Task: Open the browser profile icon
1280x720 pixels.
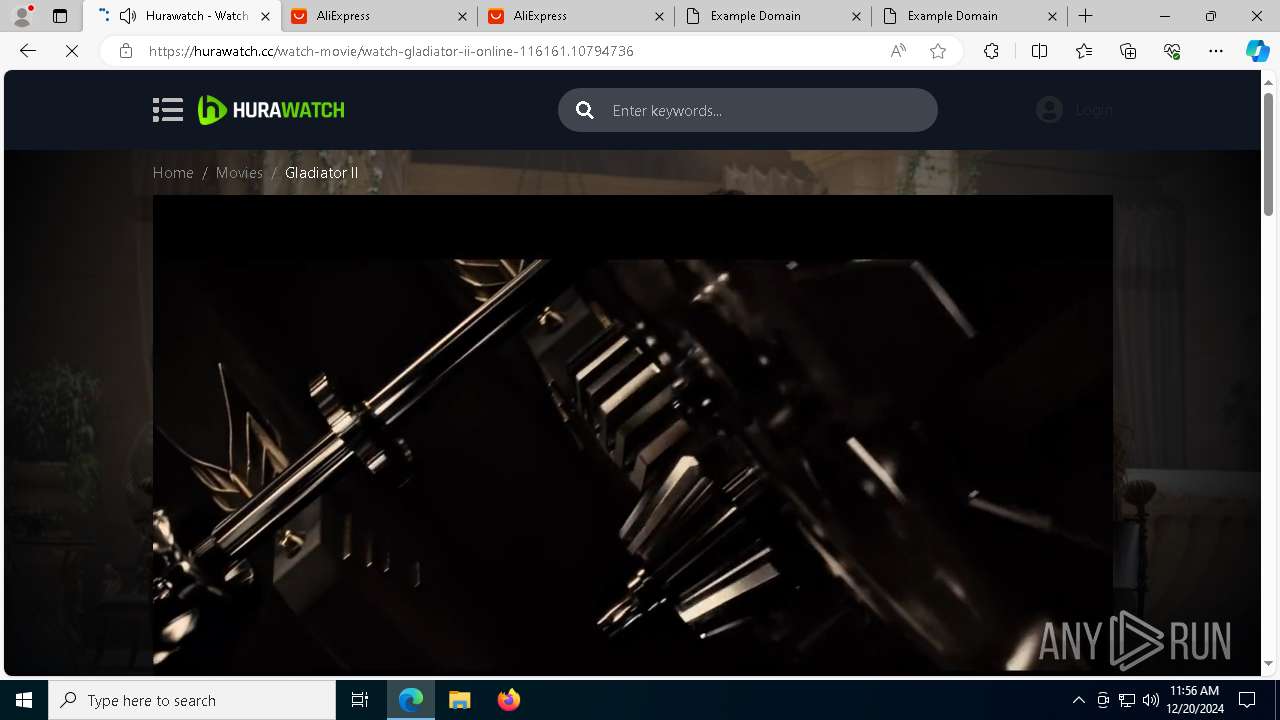Action: pyautogui.click(x=22, y=16)
